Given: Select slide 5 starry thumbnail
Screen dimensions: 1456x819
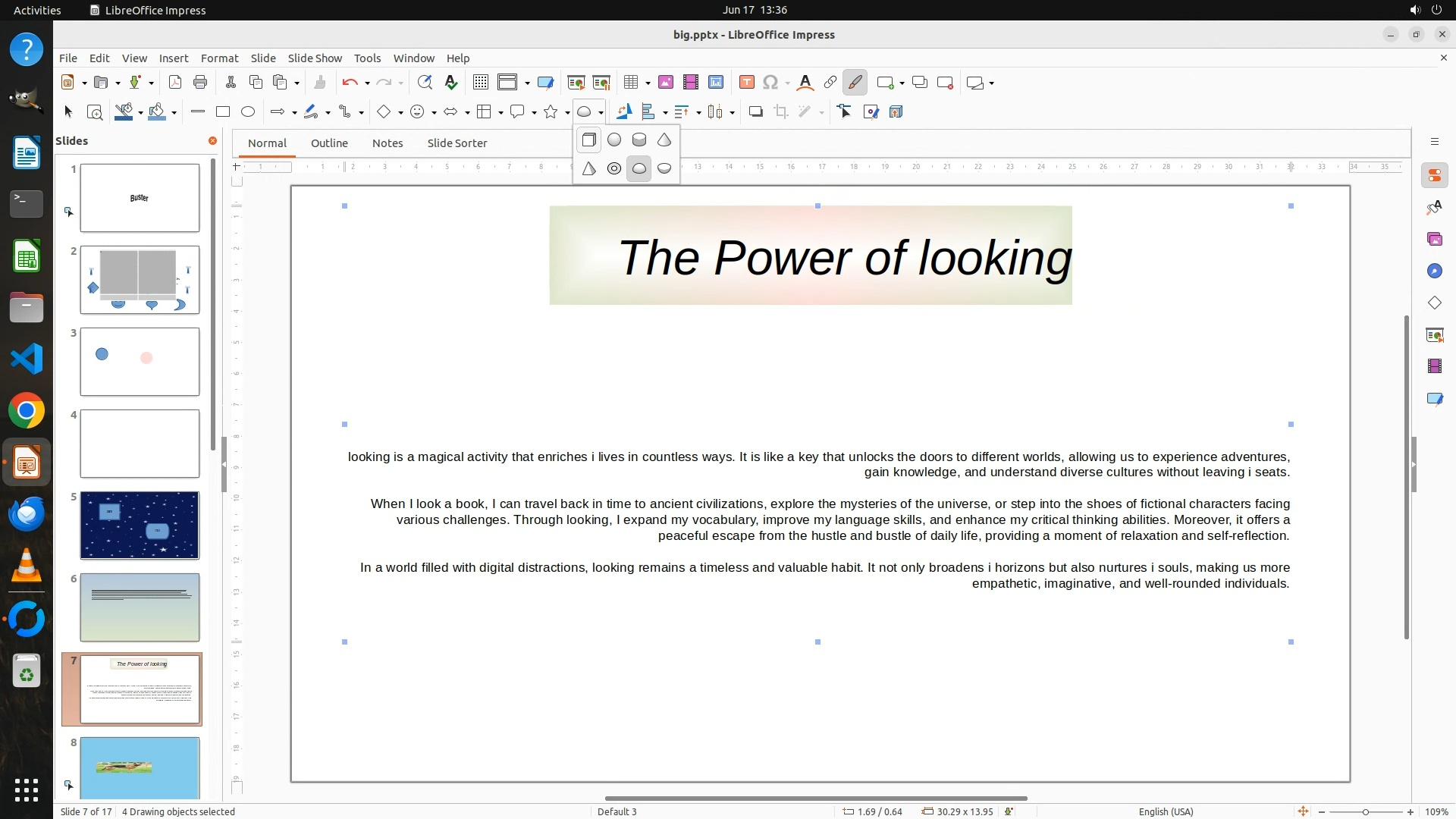Looking at the screenshot, I should [x=140, y=525].
